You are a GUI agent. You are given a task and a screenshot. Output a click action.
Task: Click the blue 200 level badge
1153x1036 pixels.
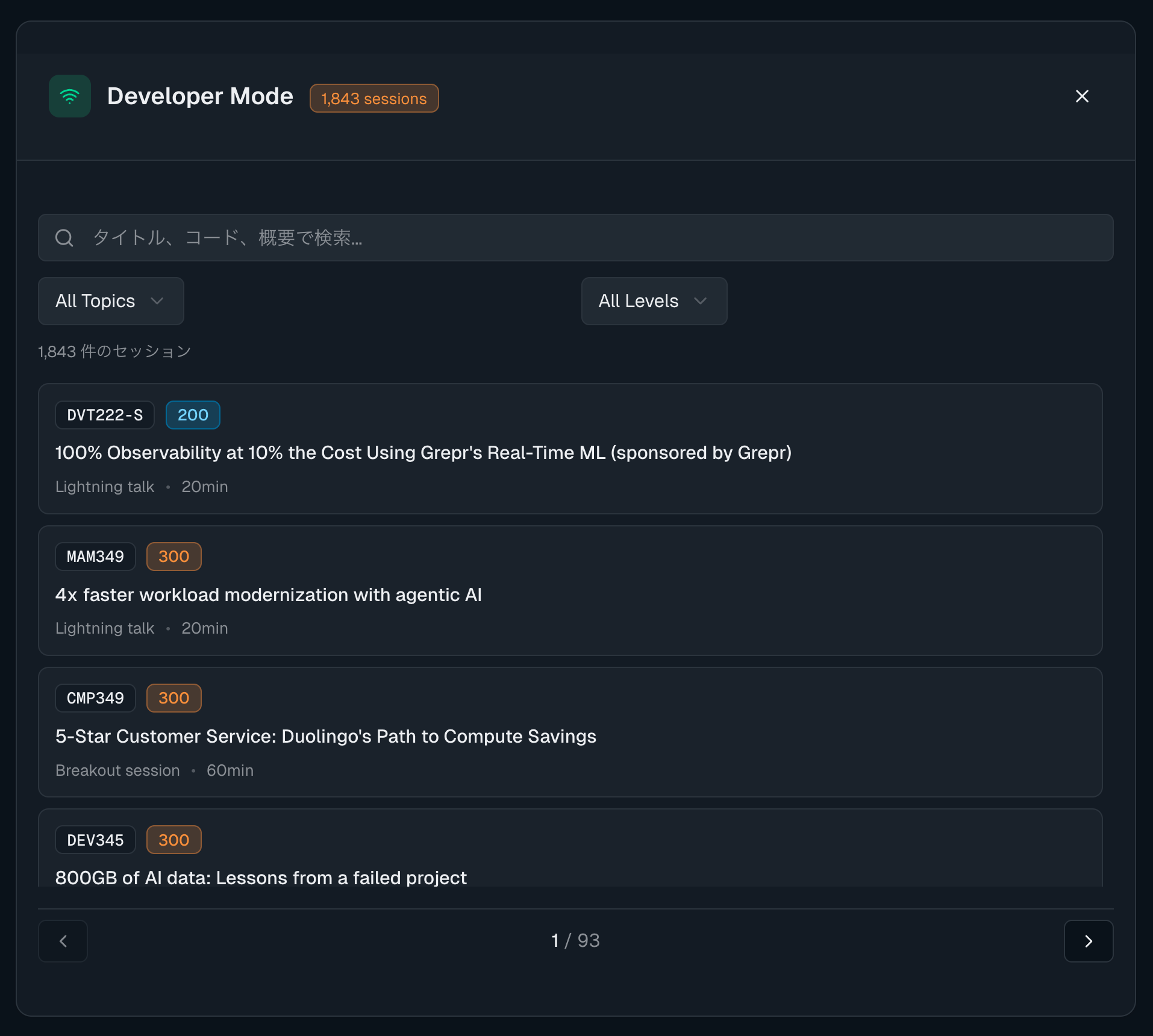[x=193, y=415]
